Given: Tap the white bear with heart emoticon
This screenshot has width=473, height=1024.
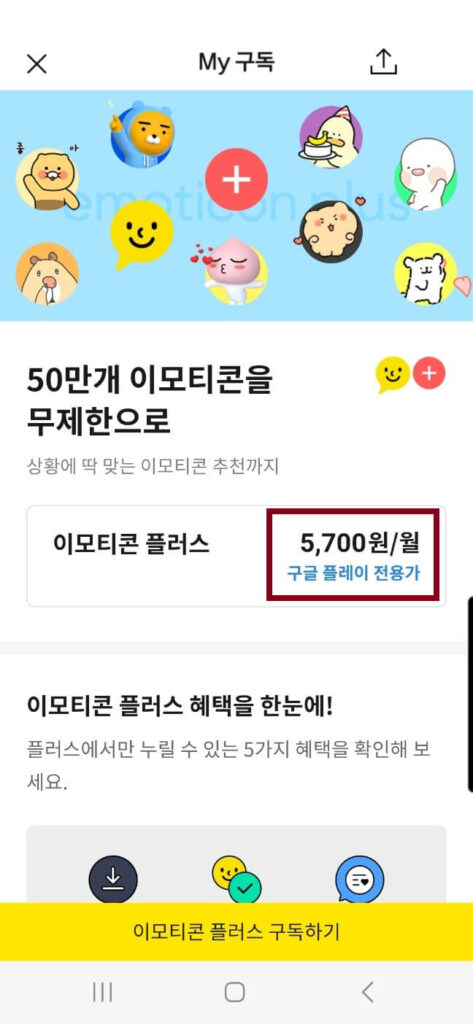Looking at the screenshot, I should click(431, 274).
